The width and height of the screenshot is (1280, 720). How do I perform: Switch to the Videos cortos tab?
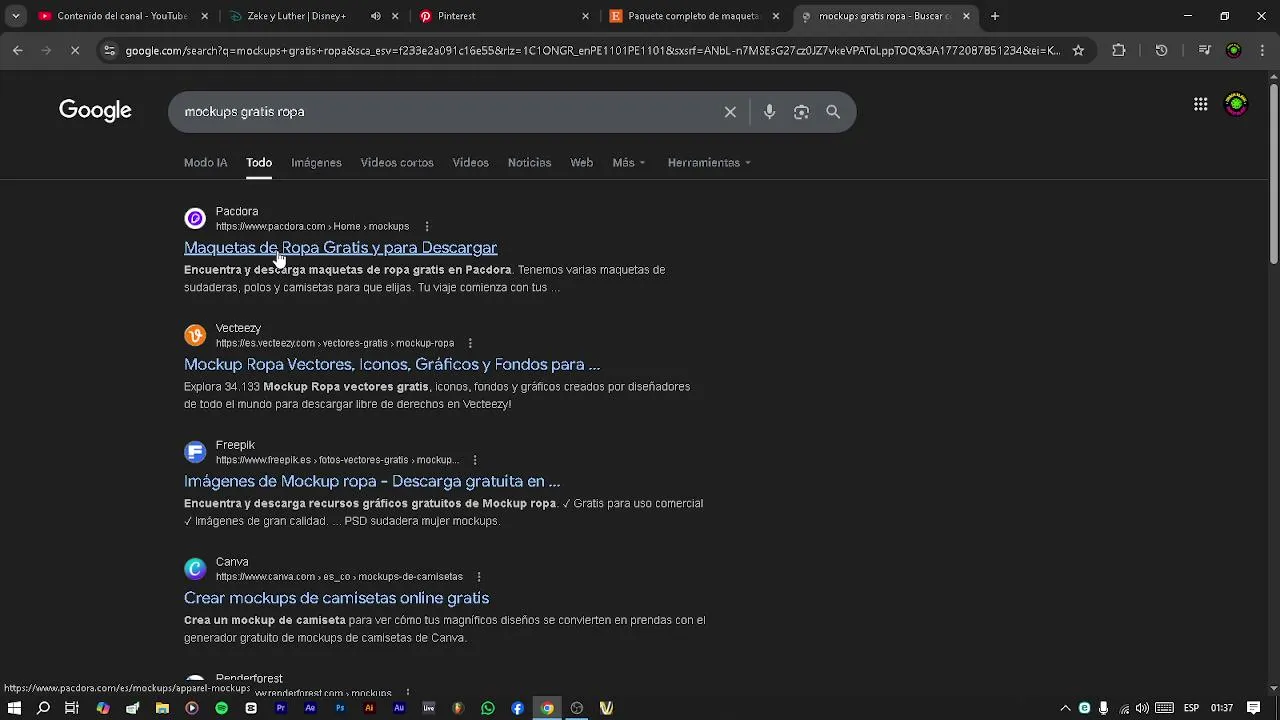click(397, 162)
